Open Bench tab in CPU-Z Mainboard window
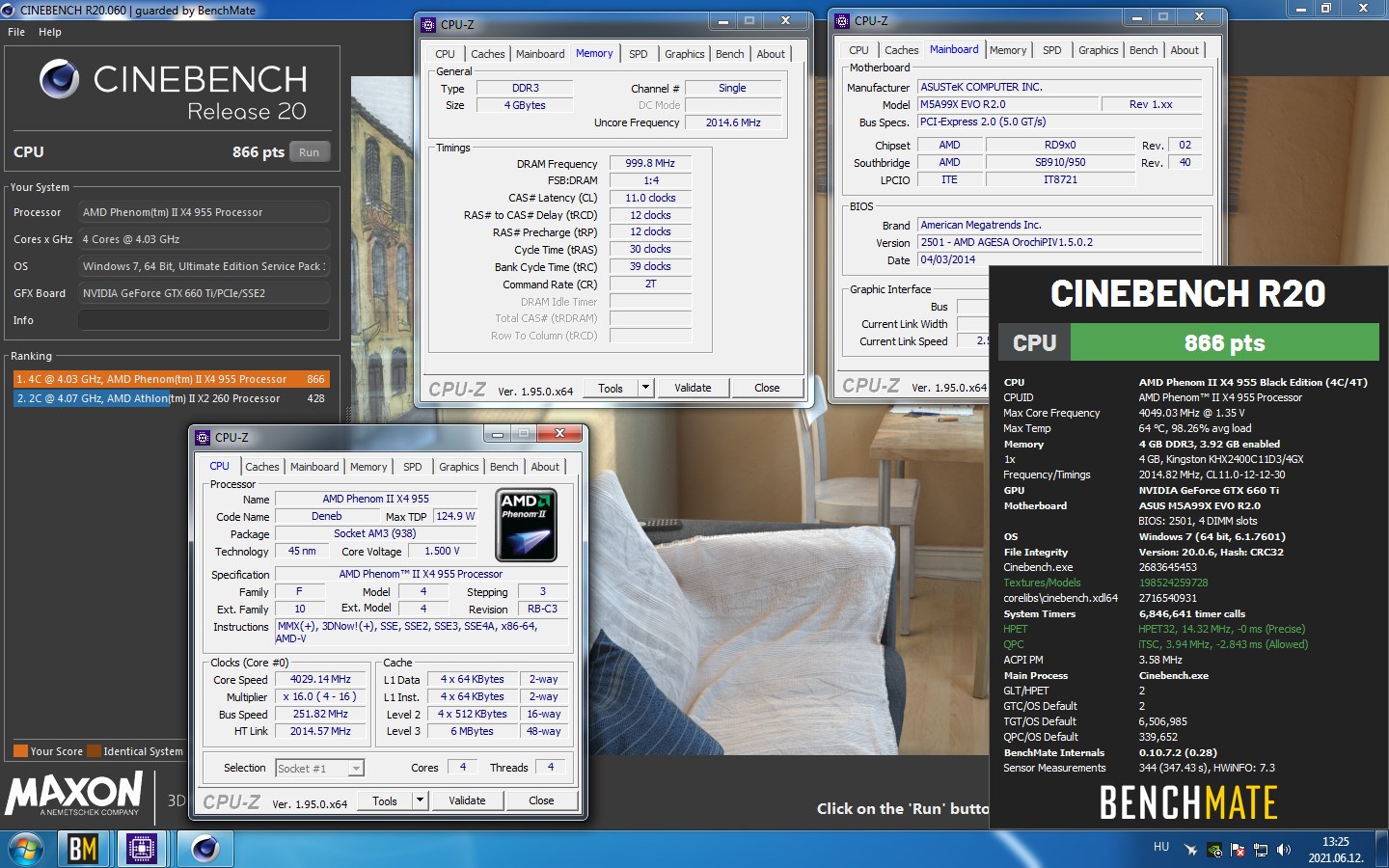The width and height of the screenshot is (1389, 868). click(x=1144, y=50)
